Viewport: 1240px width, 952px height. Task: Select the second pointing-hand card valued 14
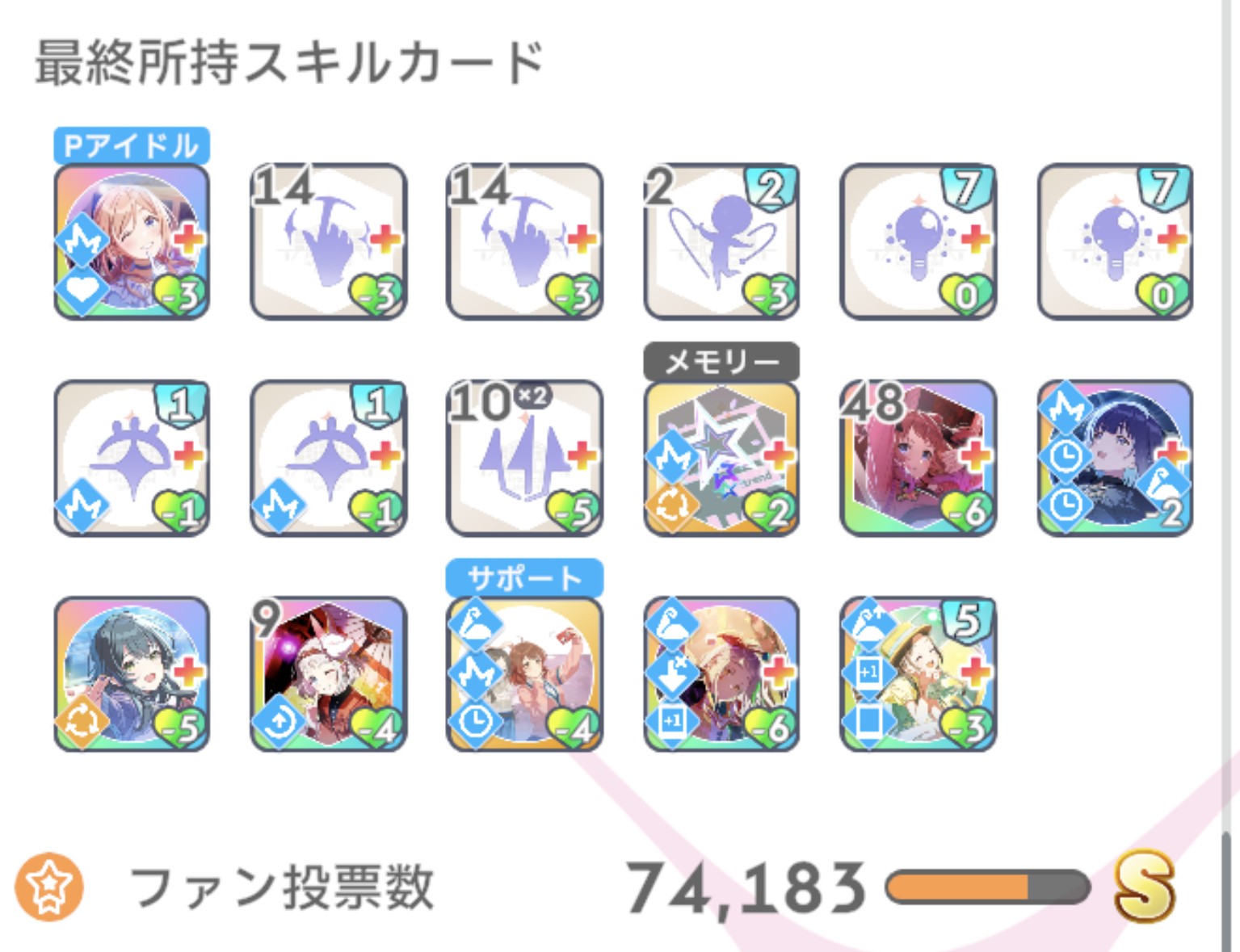point(525,241)
